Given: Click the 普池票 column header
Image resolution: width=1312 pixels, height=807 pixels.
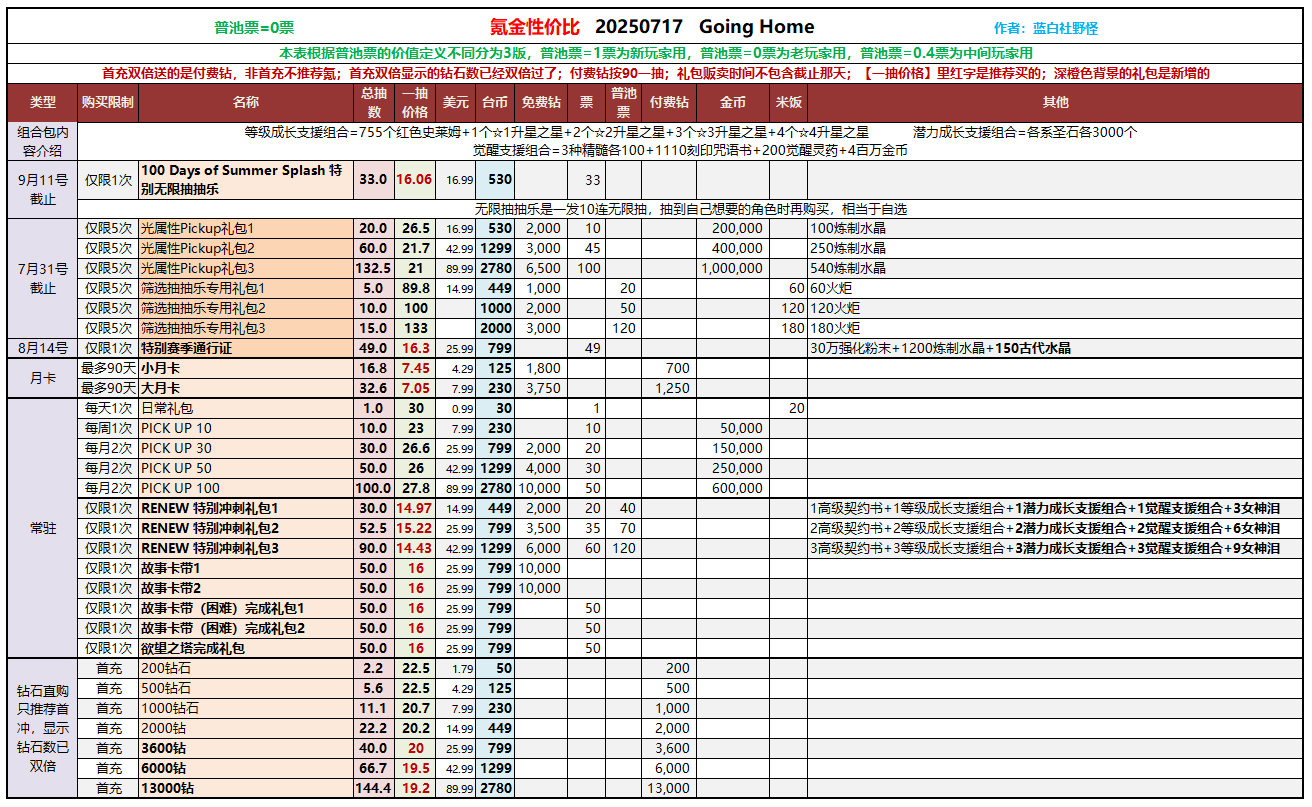Looking at the screenshot, I should click(624, 102).
